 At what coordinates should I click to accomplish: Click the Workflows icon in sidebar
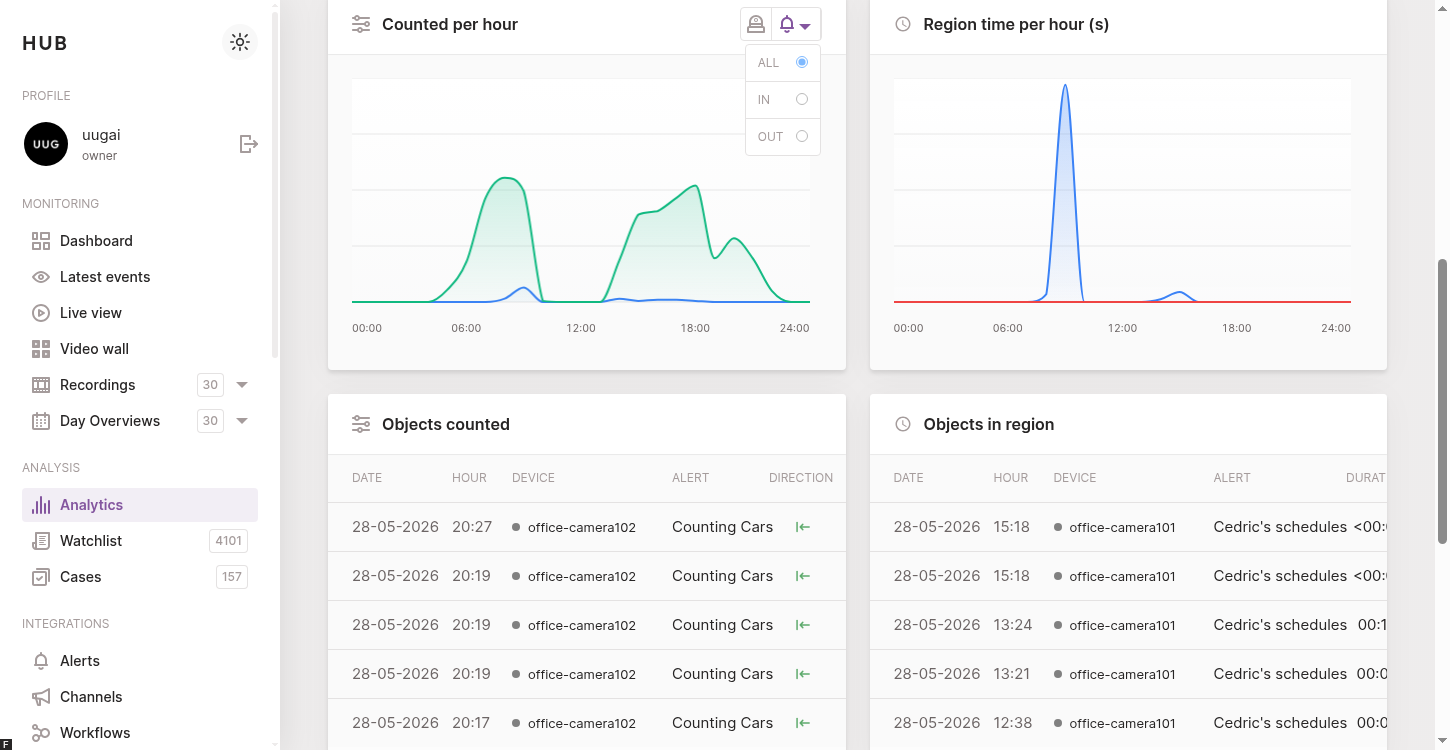(41, 733)
